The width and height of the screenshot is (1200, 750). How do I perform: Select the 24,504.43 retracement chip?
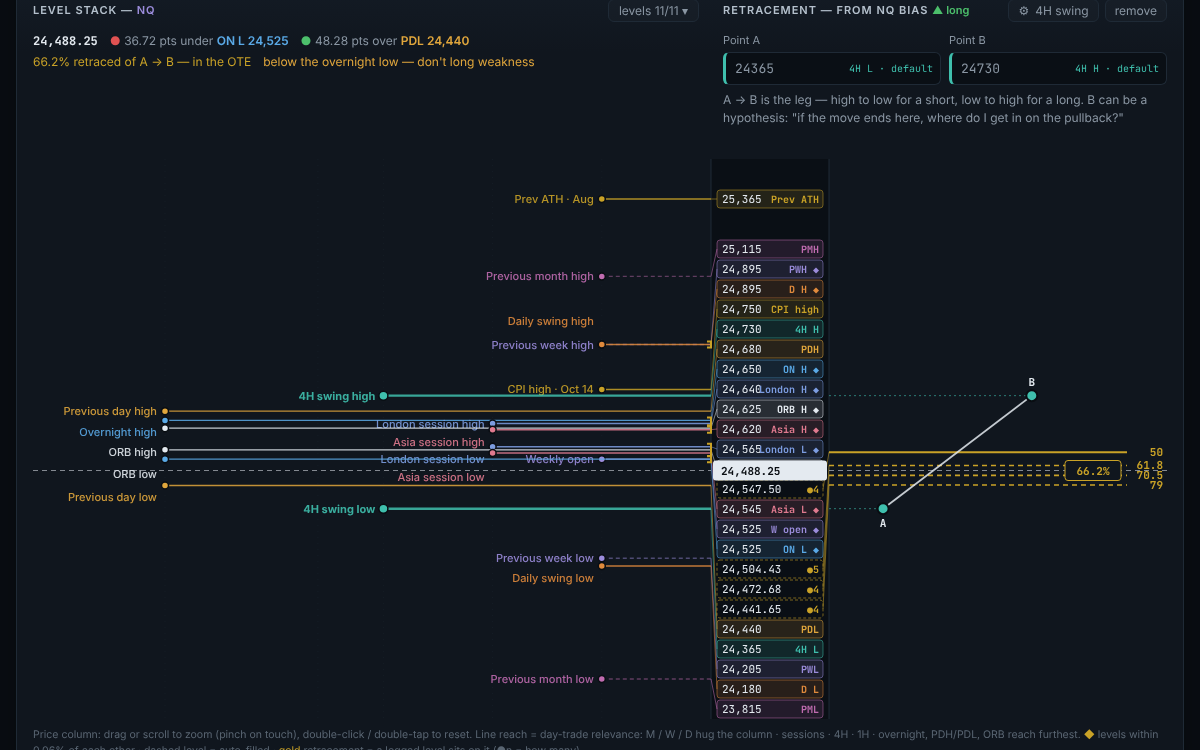point(770,569)
